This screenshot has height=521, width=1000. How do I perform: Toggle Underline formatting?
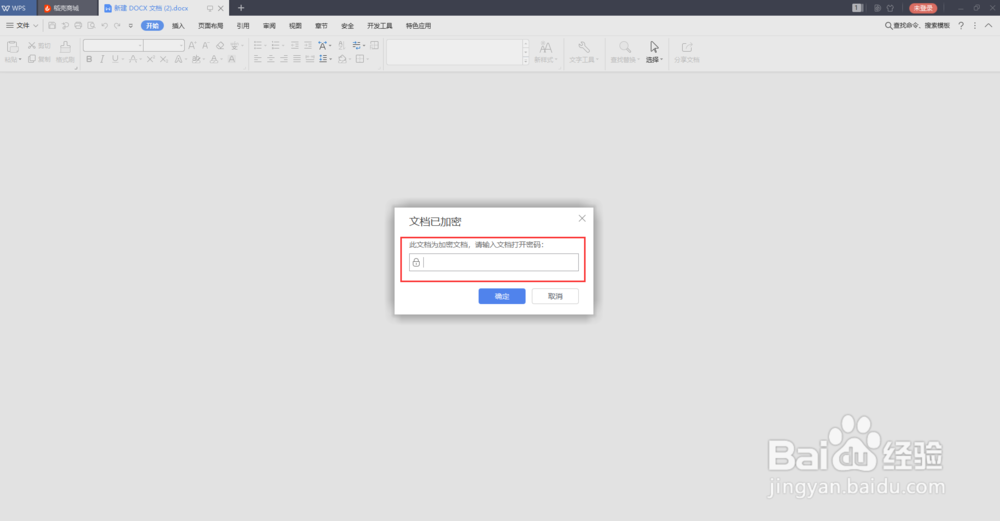pyautogui.click(x=115, y=59)
